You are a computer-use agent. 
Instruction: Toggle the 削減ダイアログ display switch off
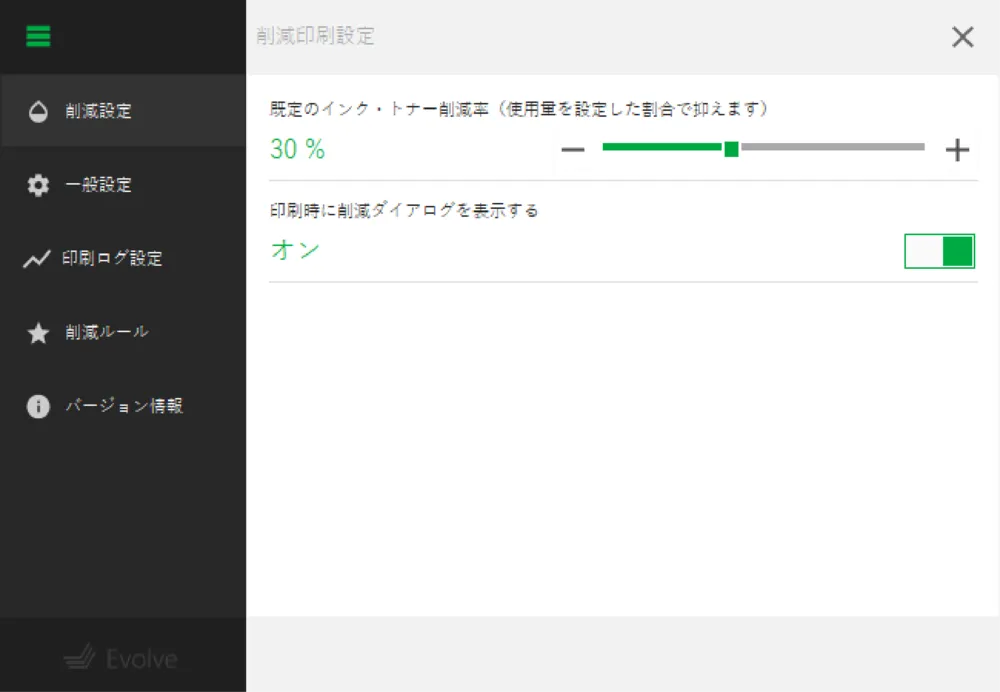[x=939, y=251]
